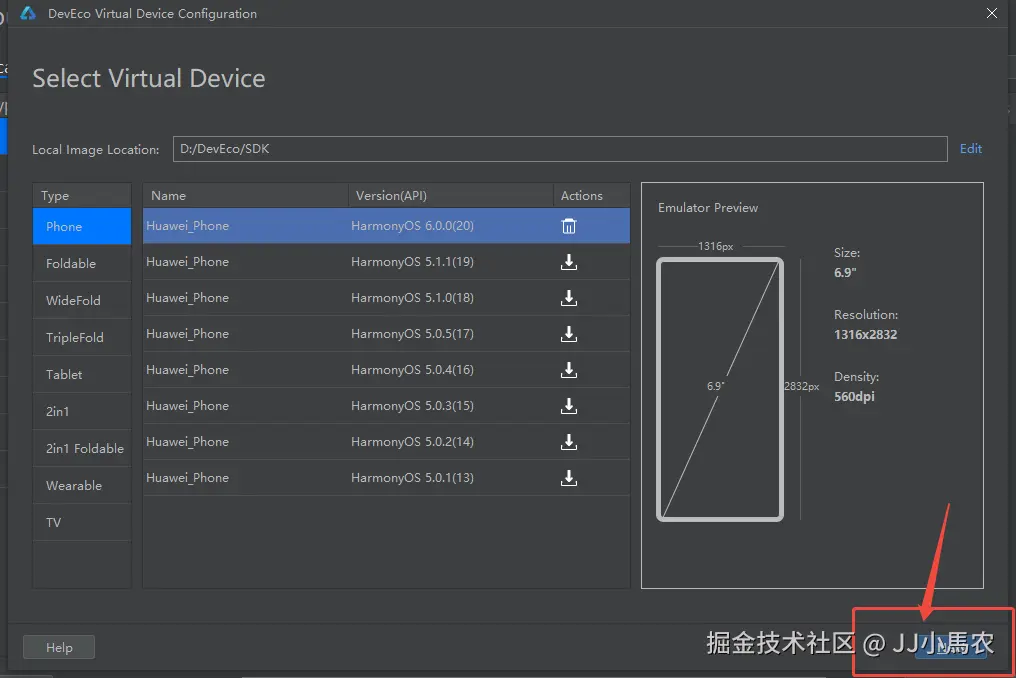Viewport: 1016px width, 678px height.
Task: Select Huawei_Phone row for HarmonyOS 5.0.1(13)
Action: [x=386, y=478]
